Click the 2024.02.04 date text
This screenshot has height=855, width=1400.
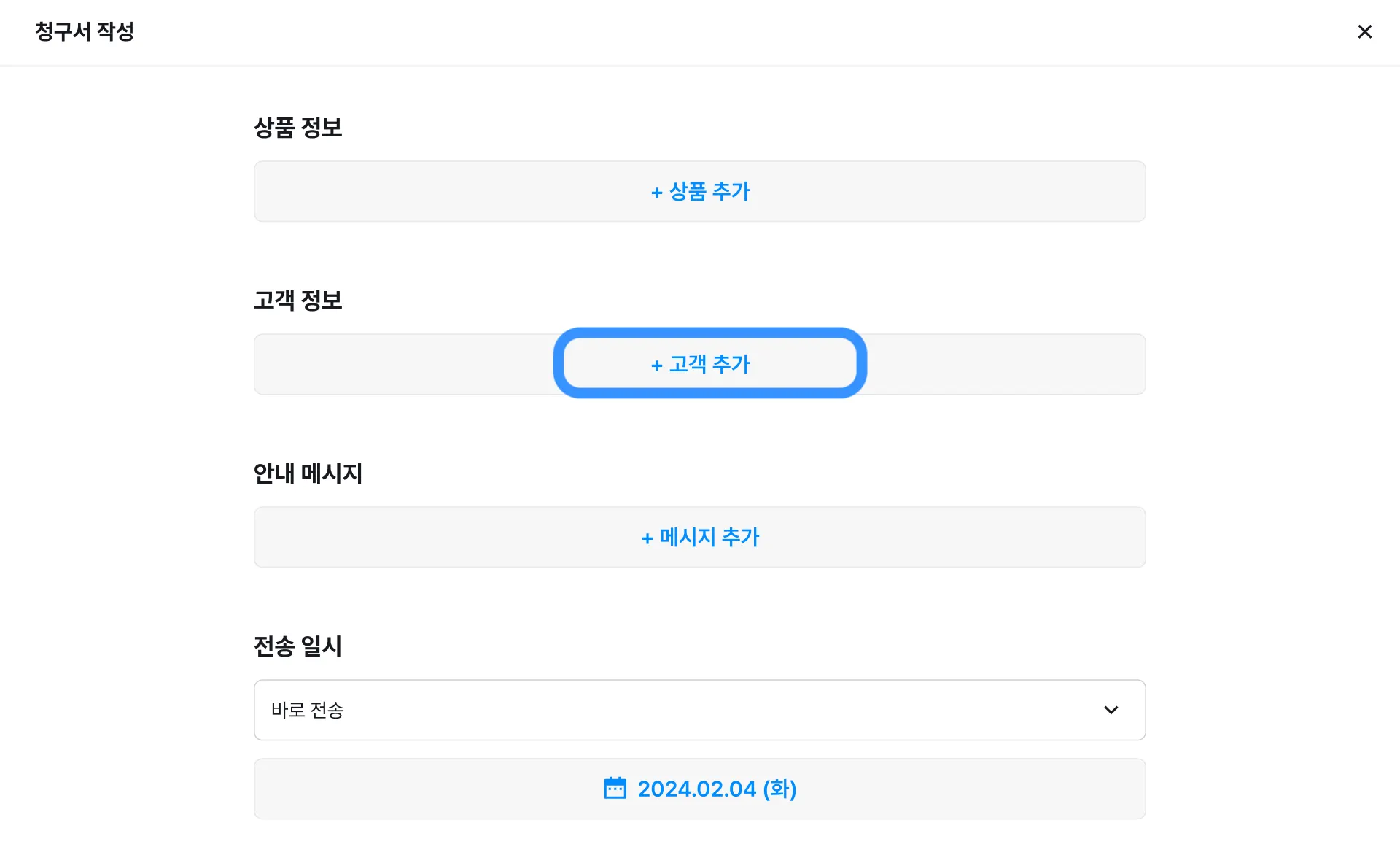tap(696, 789)
